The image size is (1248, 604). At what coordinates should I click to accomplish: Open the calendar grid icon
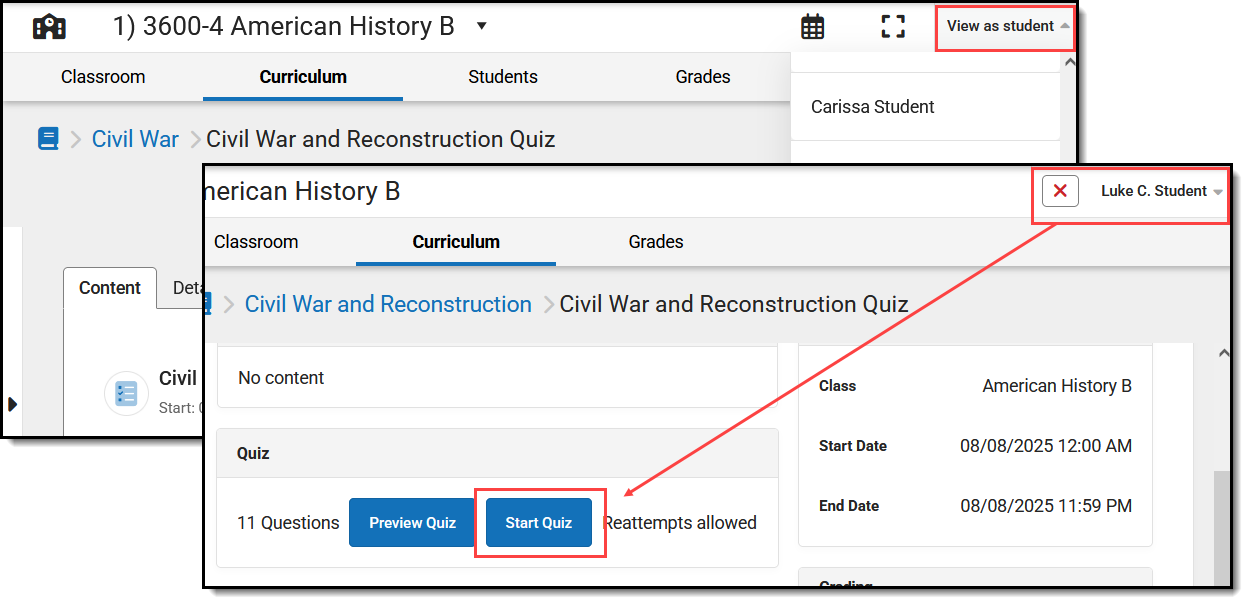pyautogui.click(x=813, y=27)
